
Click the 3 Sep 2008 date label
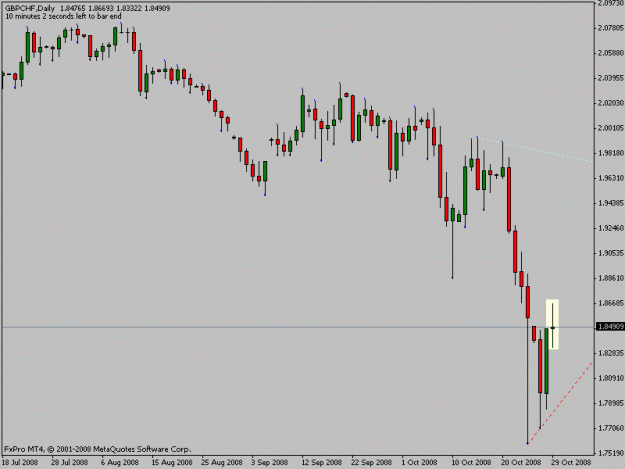pyautogui.click(x=269, y=463)
